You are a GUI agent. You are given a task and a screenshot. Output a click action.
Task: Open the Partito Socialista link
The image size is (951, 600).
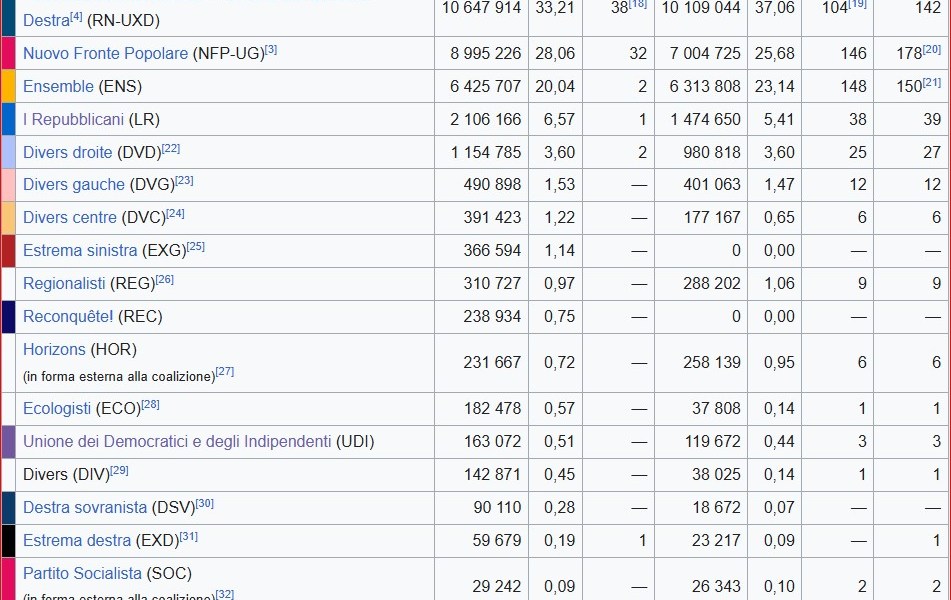(82, 574)
